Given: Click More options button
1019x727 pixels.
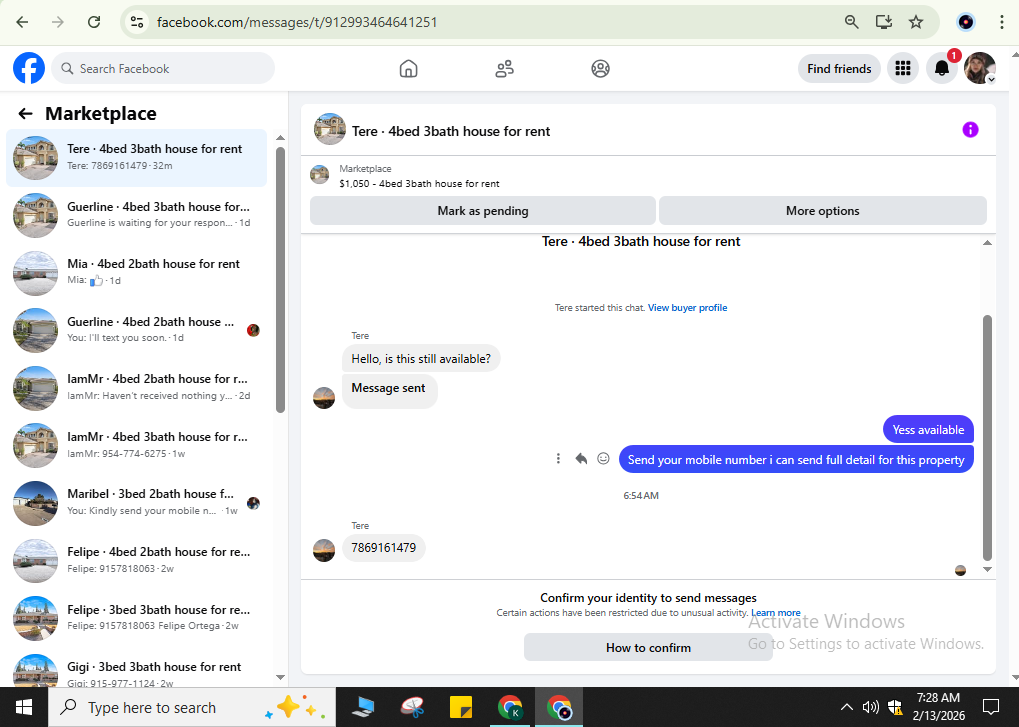Looking at the screenshot, I should click(822, 210).
